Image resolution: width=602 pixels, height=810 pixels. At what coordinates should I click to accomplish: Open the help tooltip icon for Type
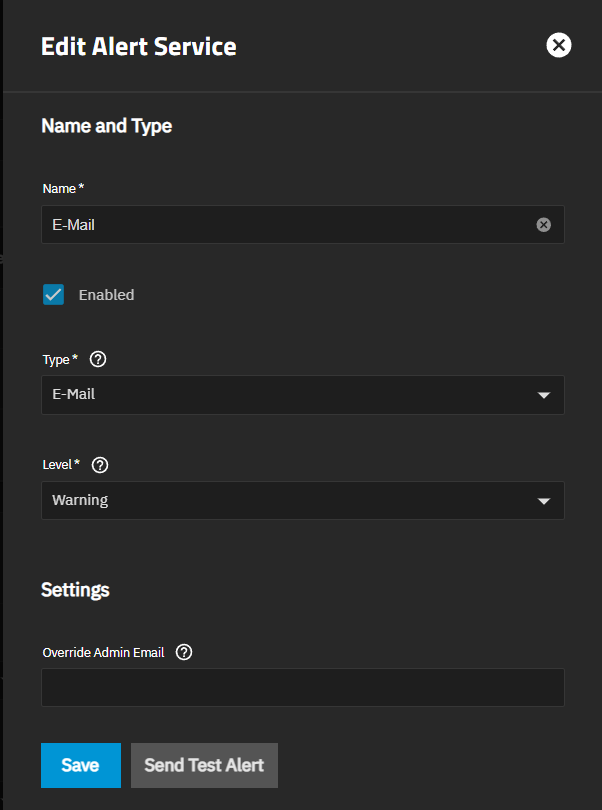click(x=98, y=359)
